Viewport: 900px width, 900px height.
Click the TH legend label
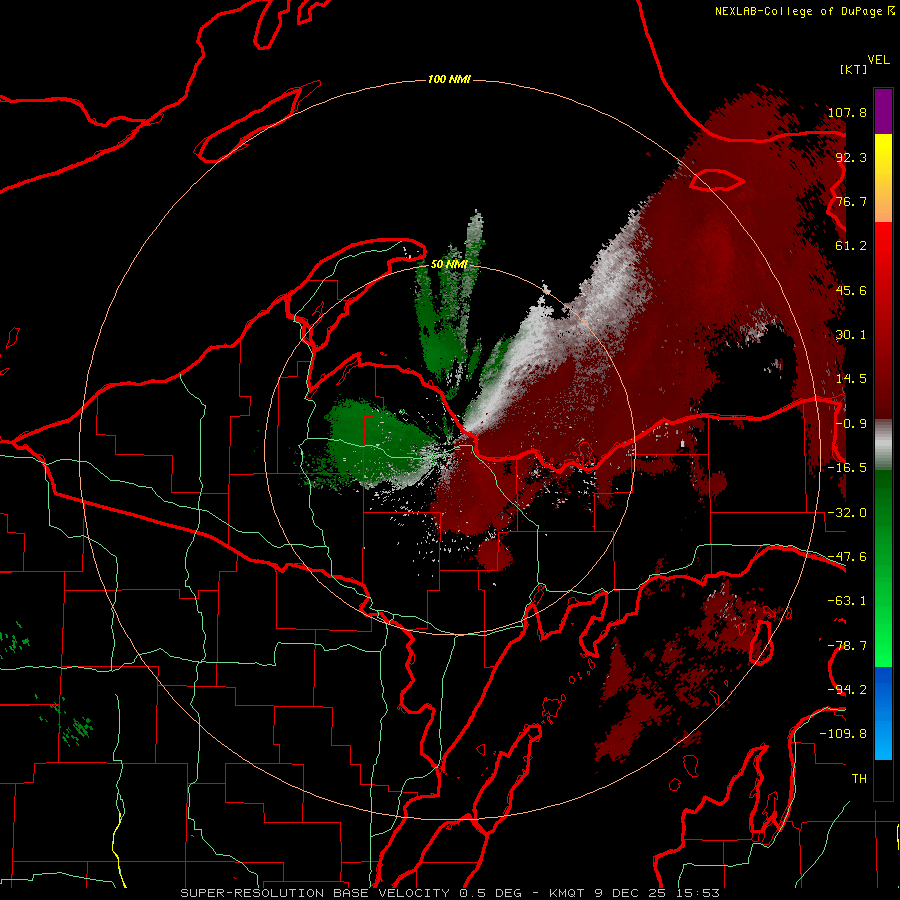(859, 779)
